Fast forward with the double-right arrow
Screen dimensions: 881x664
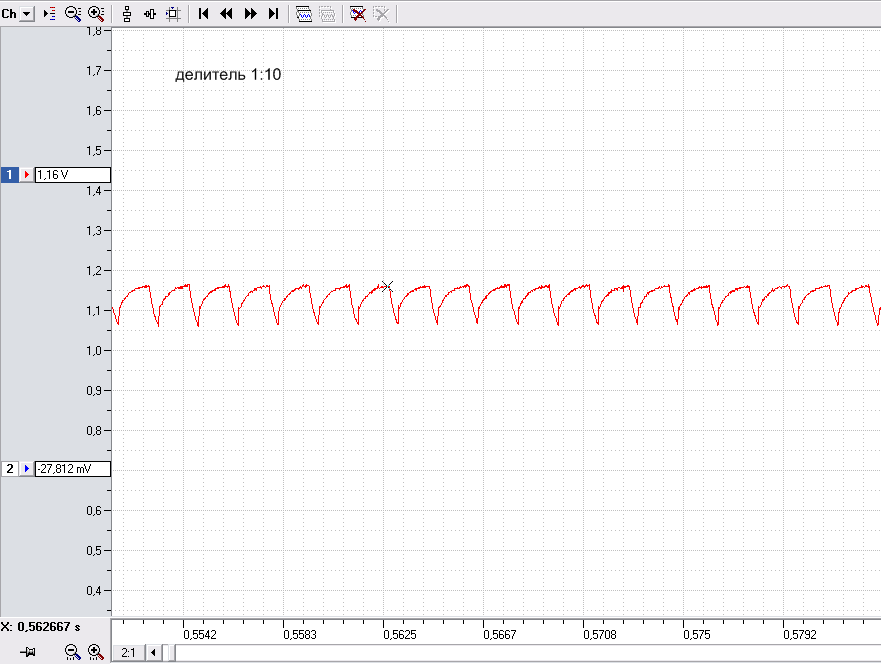pyautogui.click(x=251, y=13)
